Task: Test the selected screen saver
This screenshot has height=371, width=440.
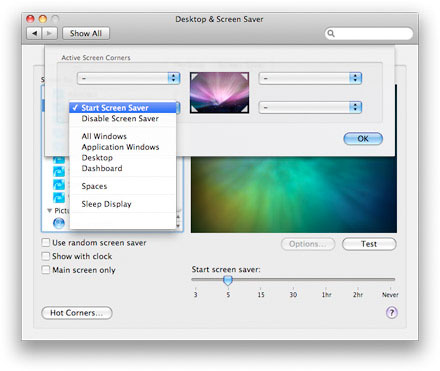Action: [x=369, y=244]
